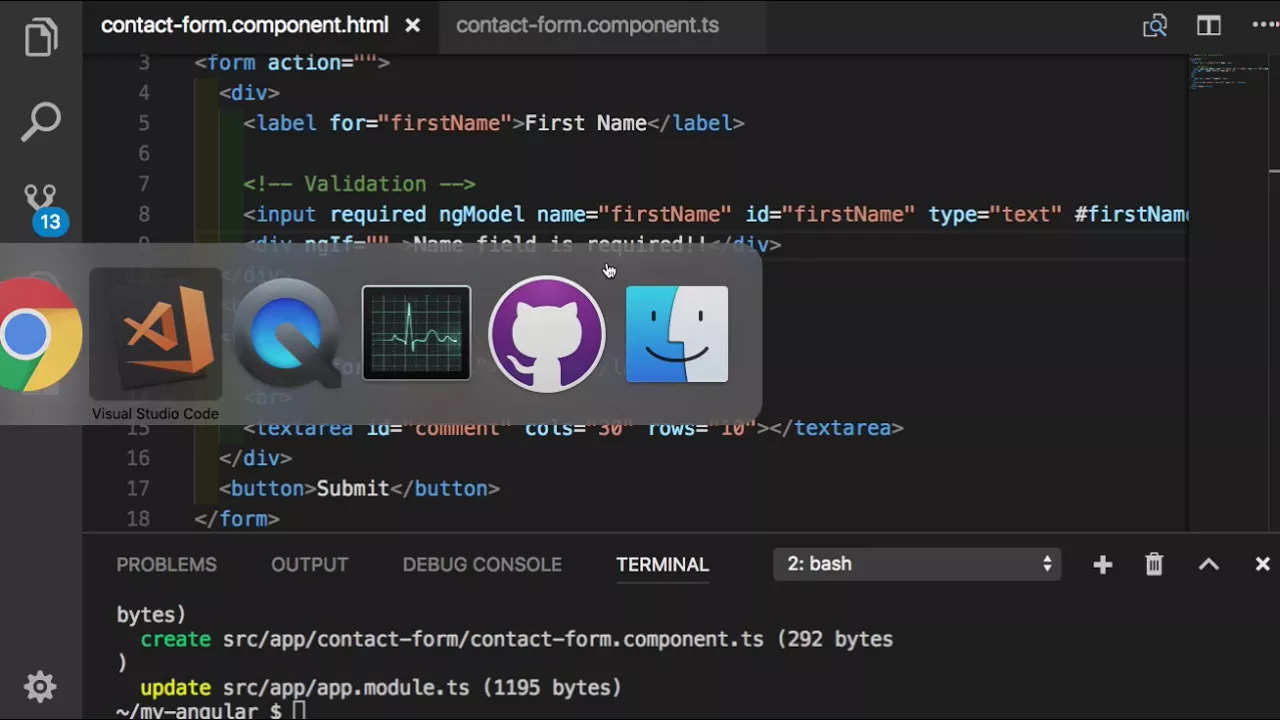Select Finder in app switcher
Image resolution: width=1280 pixels, height=720 pixels.
pyautogui.click(x=677, y=334)
